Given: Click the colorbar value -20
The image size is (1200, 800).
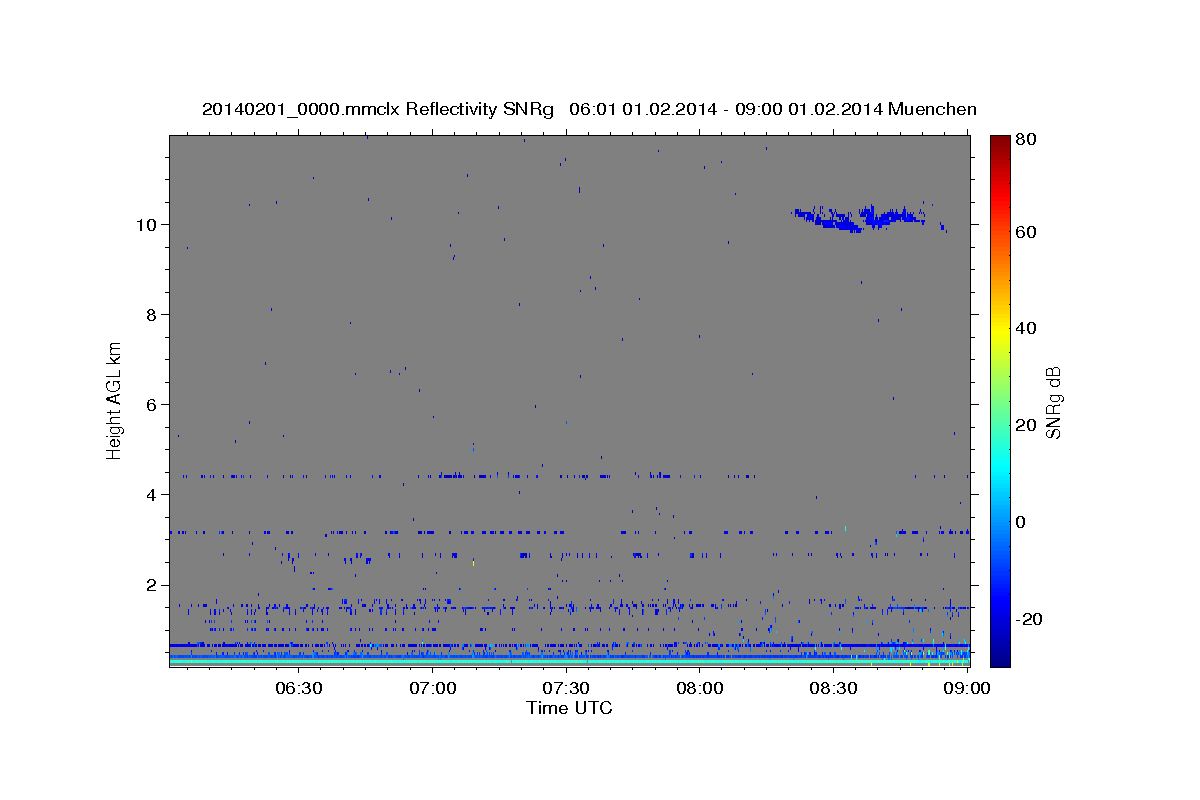Looking at the screenshot, I should coord(1031,619).
